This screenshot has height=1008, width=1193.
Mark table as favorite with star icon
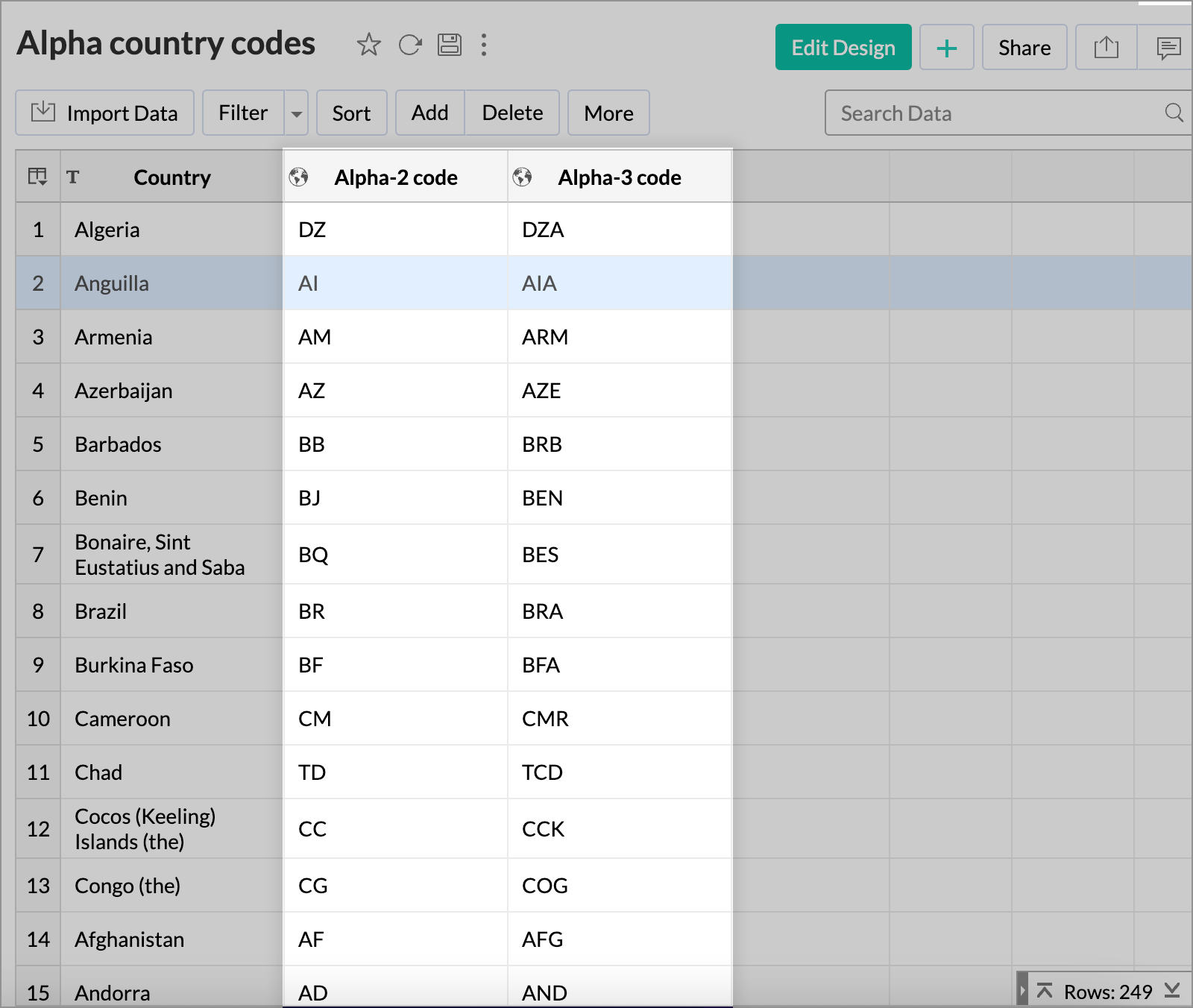[368, 45]
